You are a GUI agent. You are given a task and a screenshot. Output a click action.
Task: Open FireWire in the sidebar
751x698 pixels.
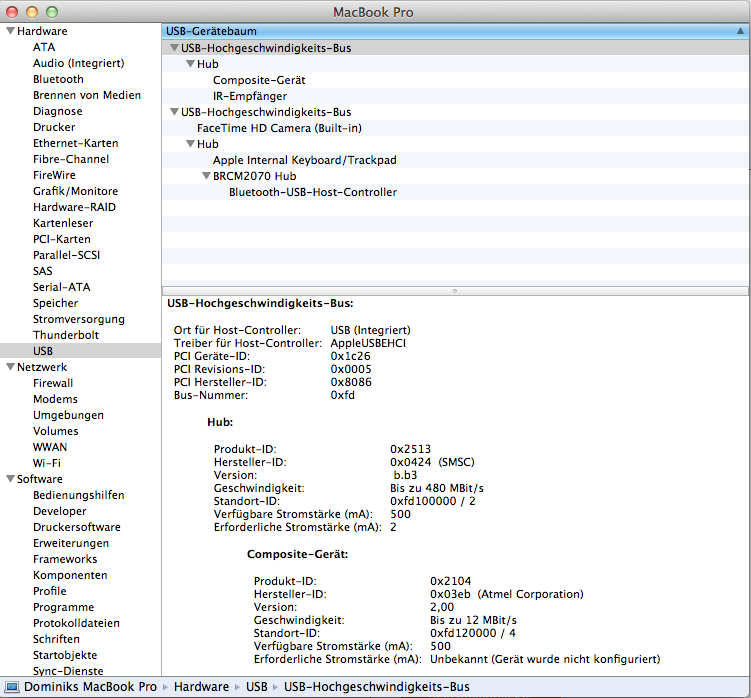[54, 175]
